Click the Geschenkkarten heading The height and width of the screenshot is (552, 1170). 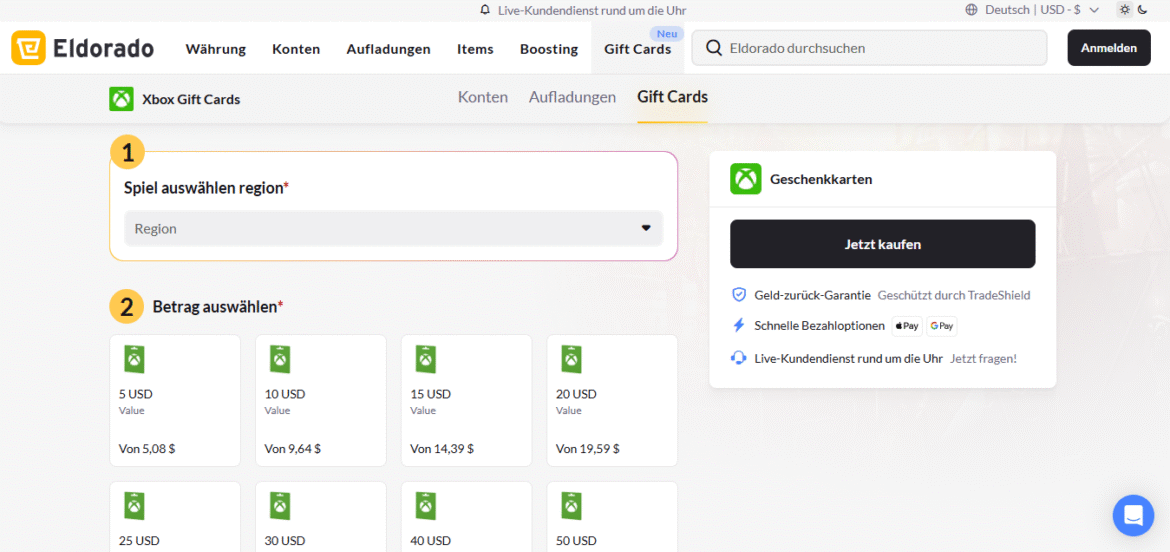click(x=821, y=179)
